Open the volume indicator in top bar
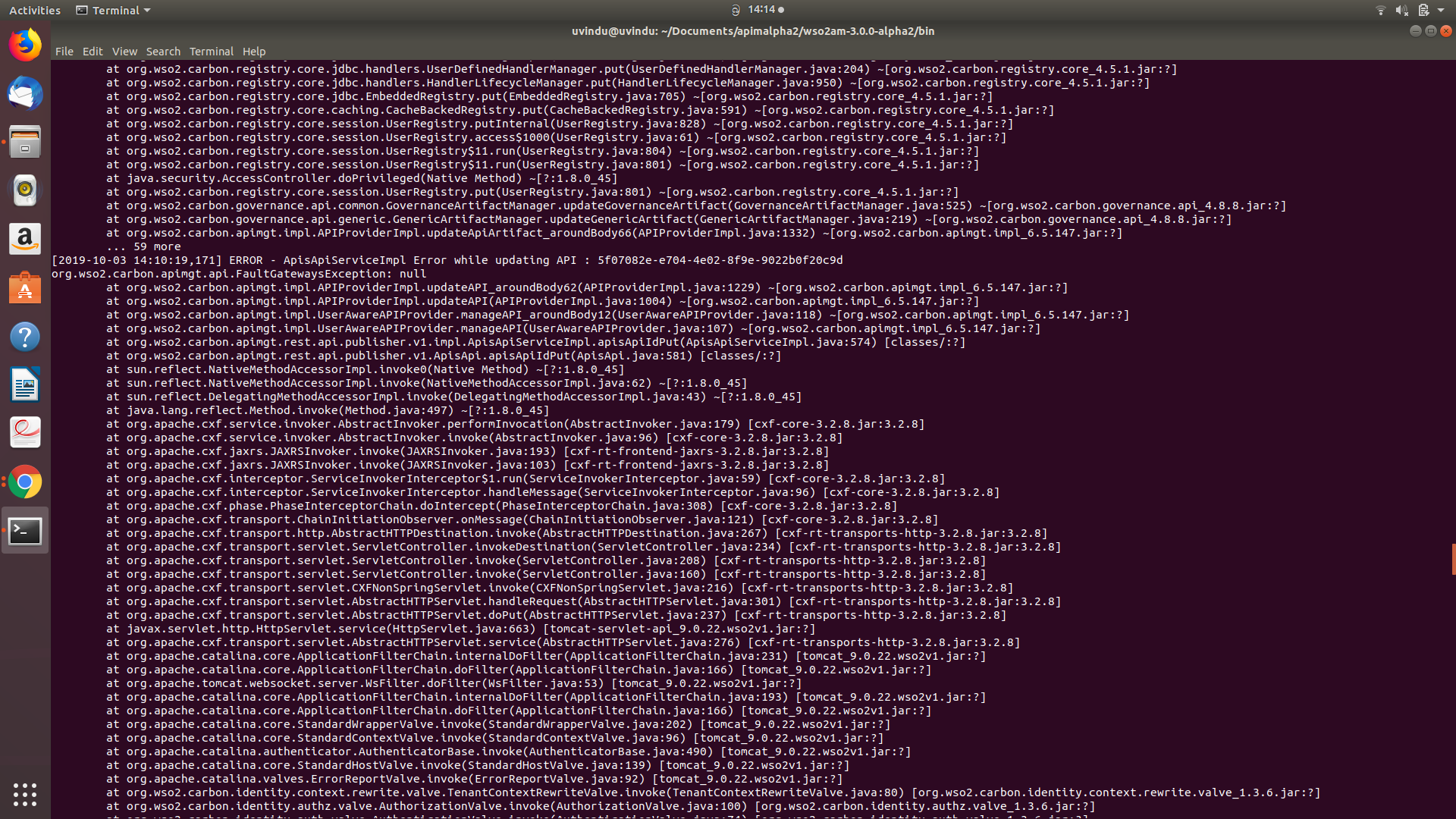The height and width of the screenshot is (819, 1456). pos(1401,10)
